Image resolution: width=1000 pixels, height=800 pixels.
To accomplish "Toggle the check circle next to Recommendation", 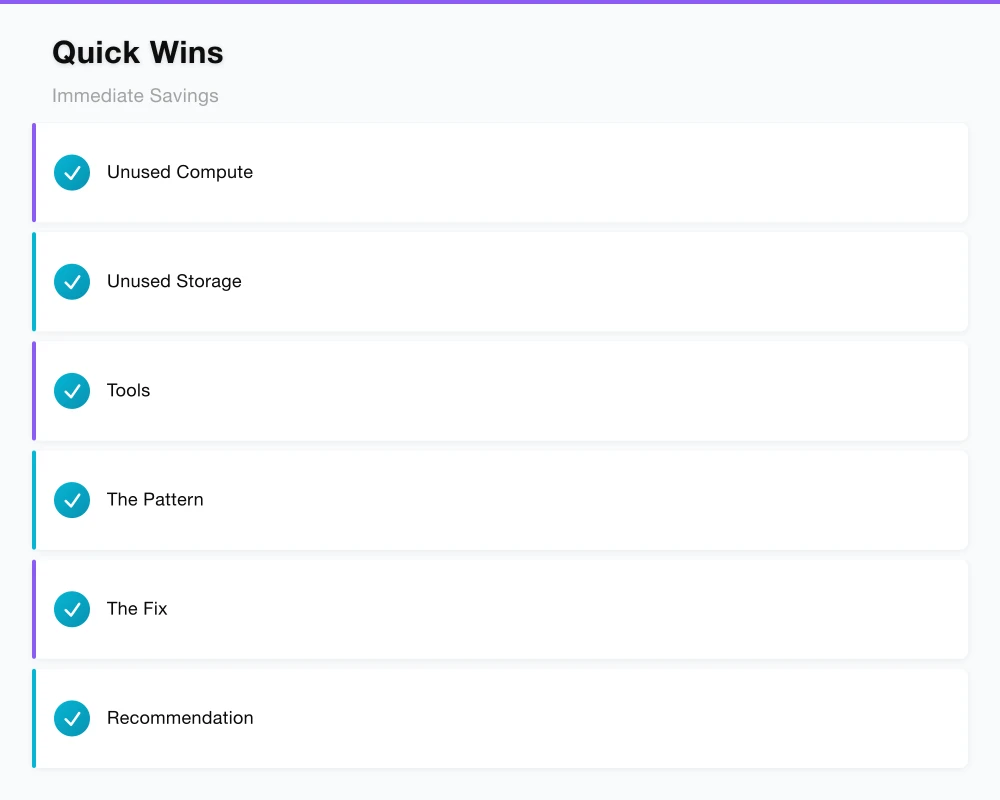I will [72, 718].
